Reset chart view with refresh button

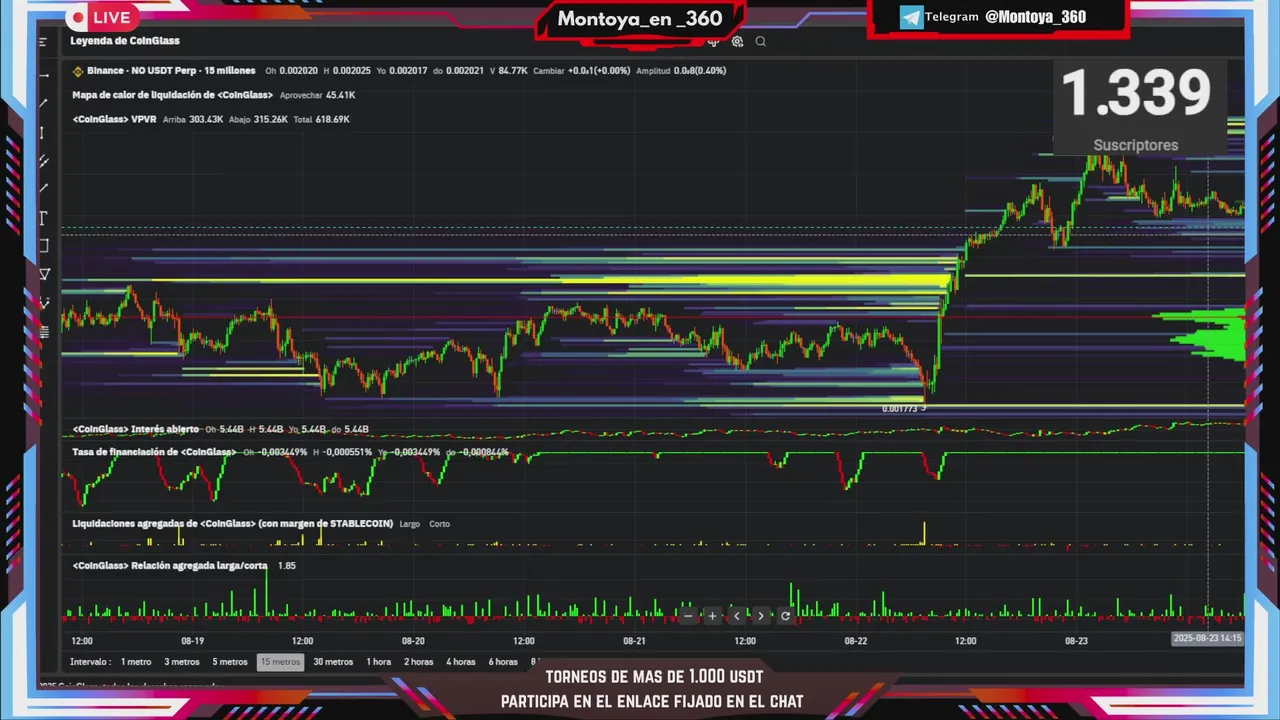pyautogui.click(x=785, y=616)
